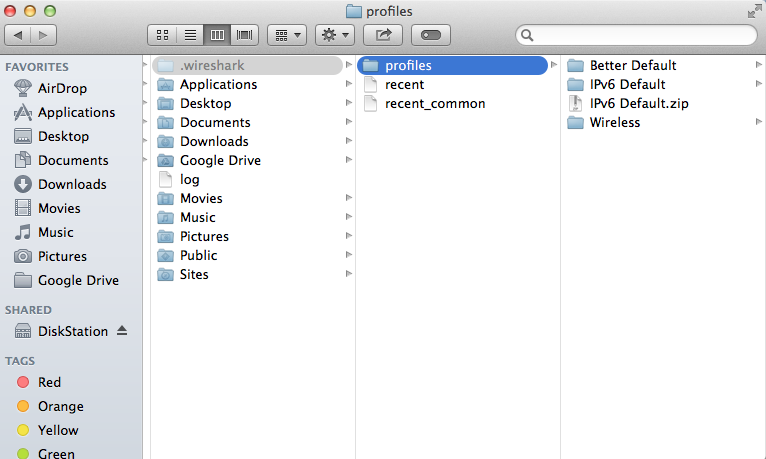Open Pictures in sidebar favorites

tap(50, 256)
